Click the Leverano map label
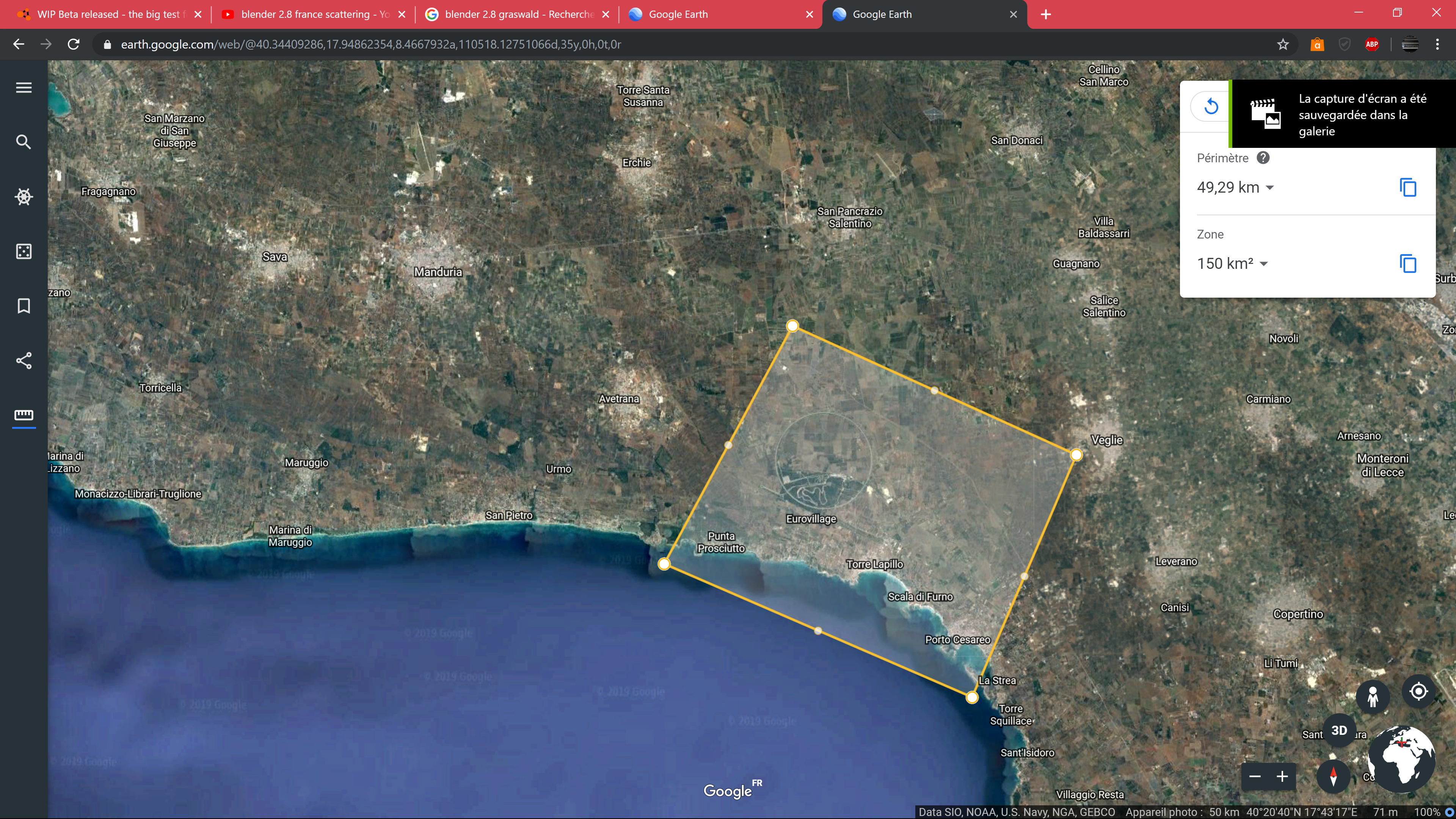Viewport: 1456px width, 819px height. pyautogui.click(x=1176, y=561)
